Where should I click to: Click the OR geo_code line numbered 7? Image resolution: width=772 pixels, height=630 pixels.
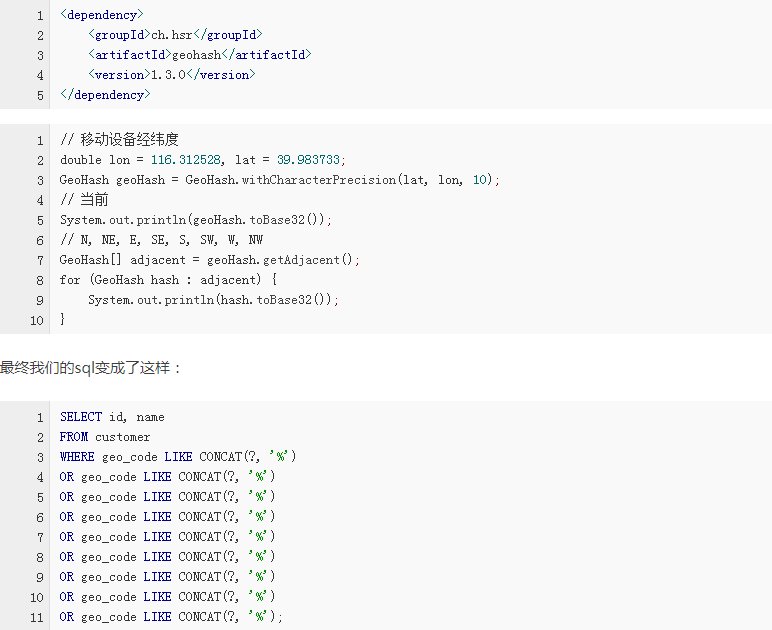[x=167, y=537]
